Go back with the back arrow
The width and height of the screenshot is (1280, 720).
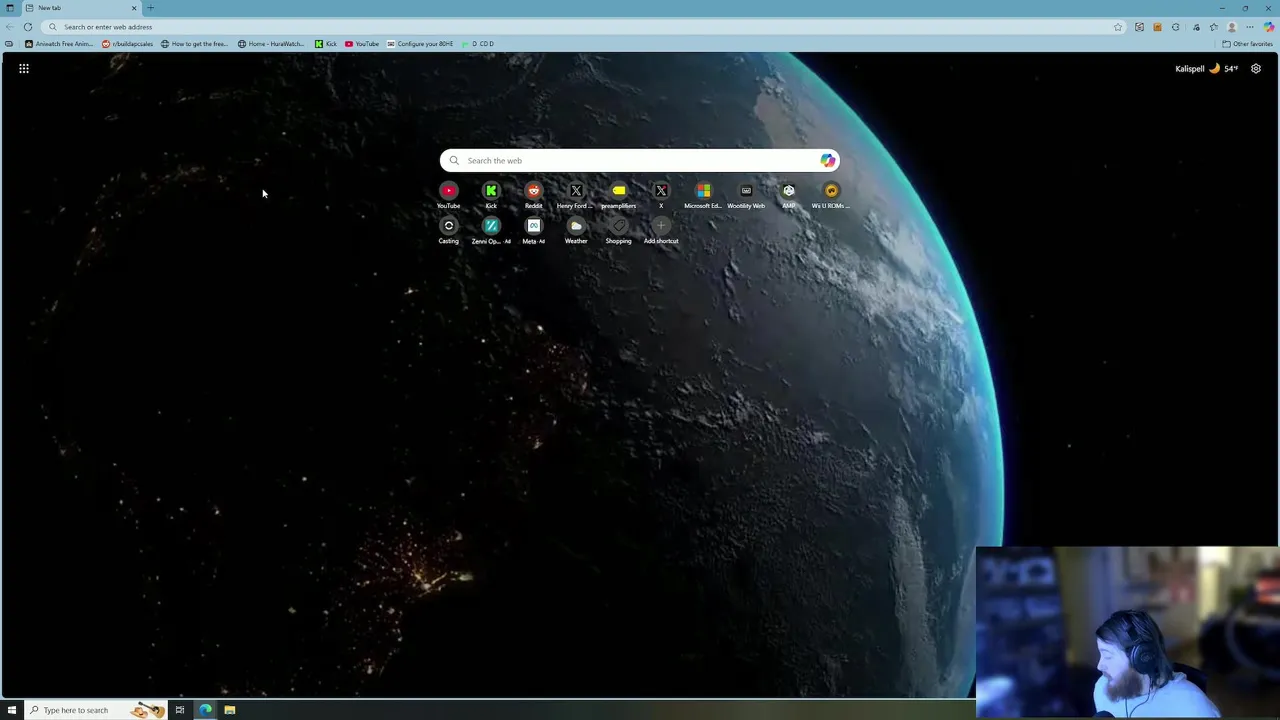(10, 27)
